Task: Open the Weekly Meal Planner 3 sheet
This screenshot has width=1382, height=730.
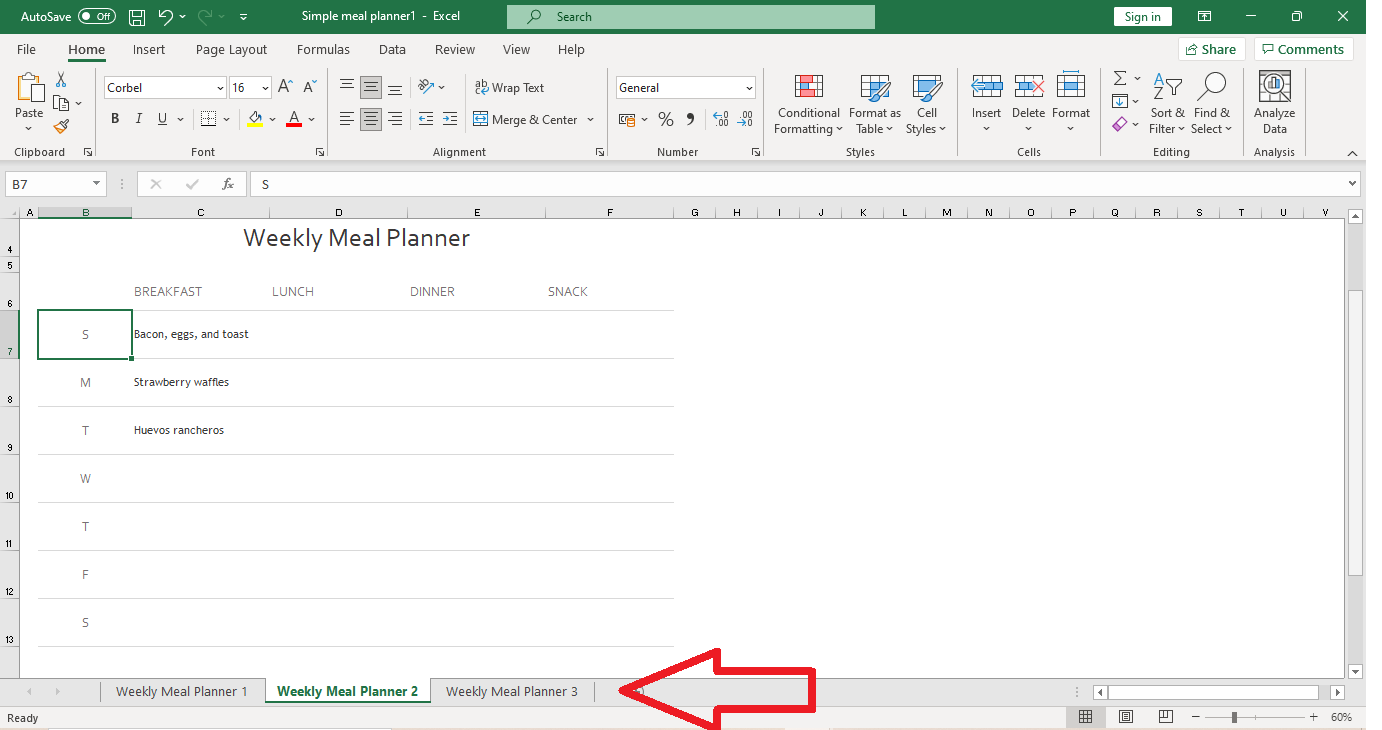Action: pos(512,691)
